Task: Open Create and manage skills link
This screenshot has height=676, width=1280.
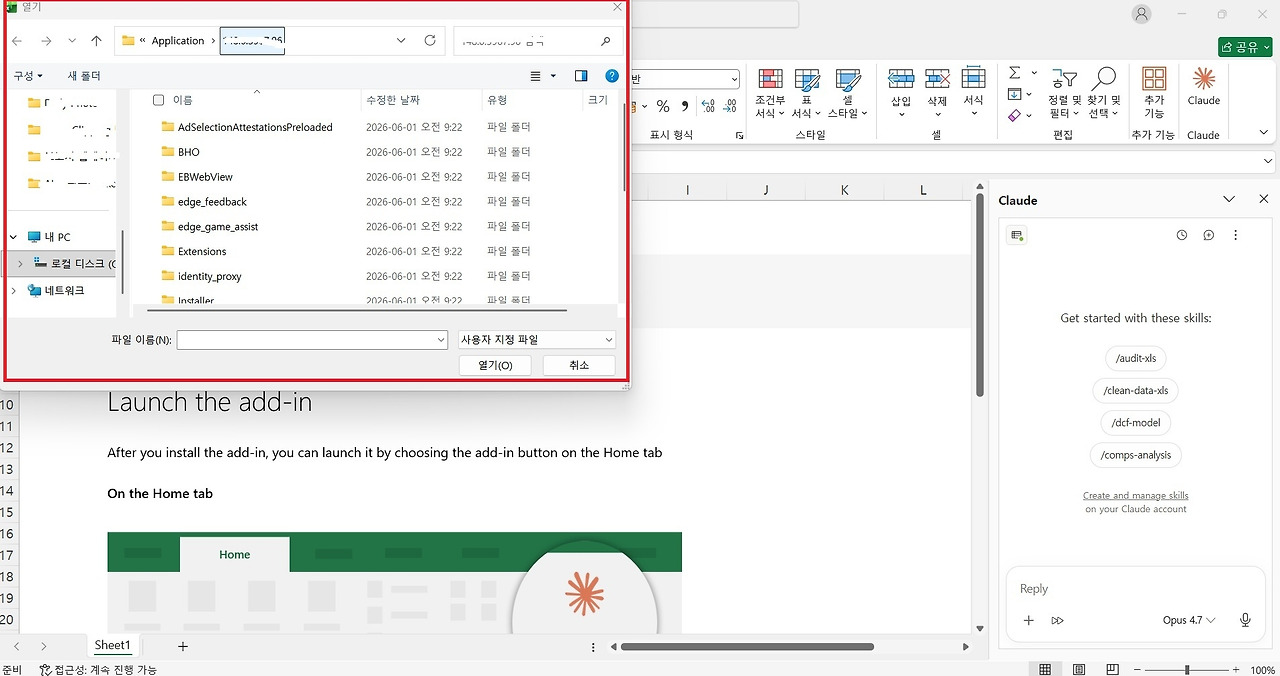Action: coord(1136,496)
